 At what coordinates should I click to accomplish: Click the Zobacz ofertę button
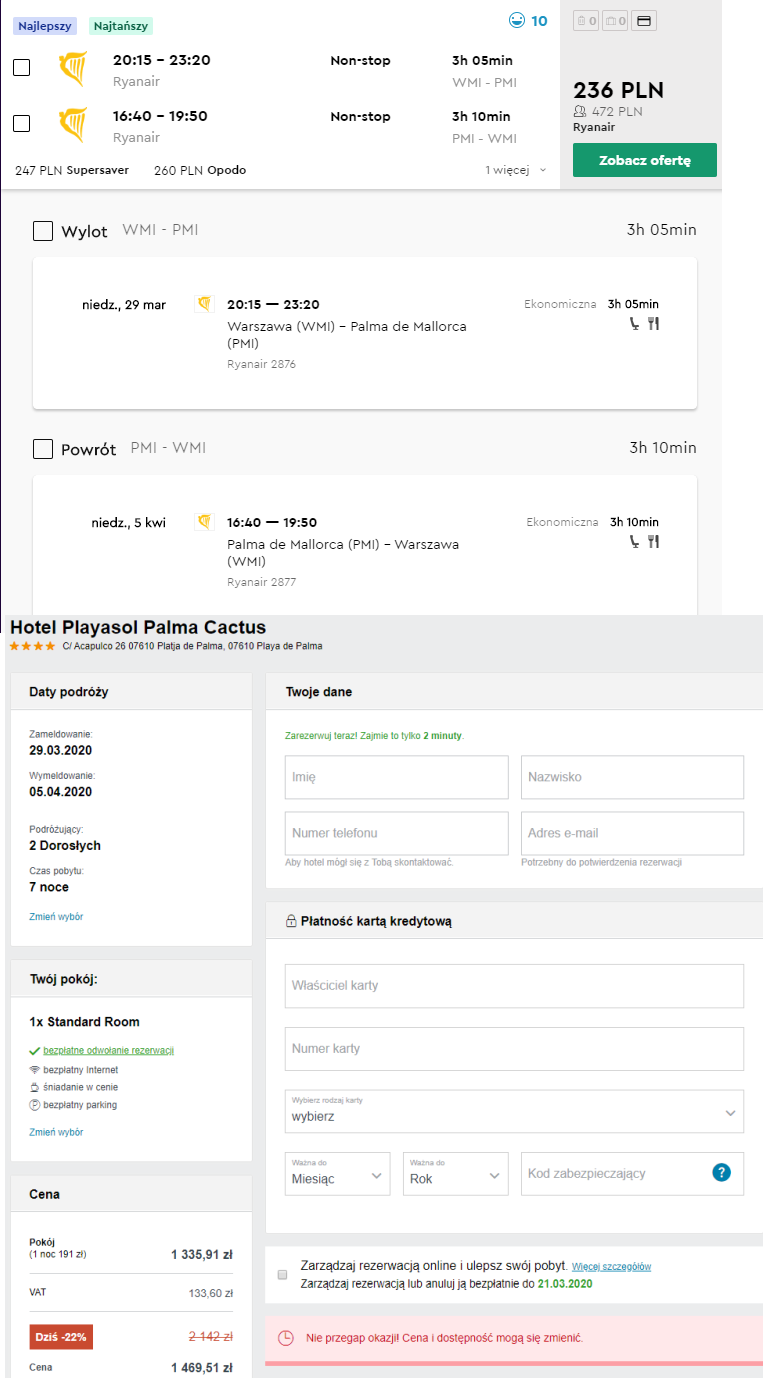coord(644,160)
